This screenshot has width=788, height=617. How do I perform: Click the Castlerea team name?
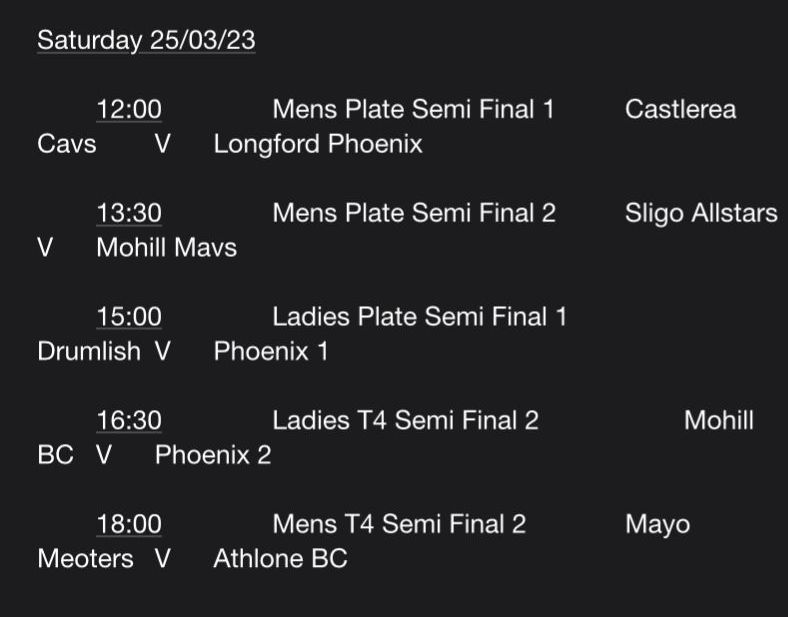click(680, 109)
